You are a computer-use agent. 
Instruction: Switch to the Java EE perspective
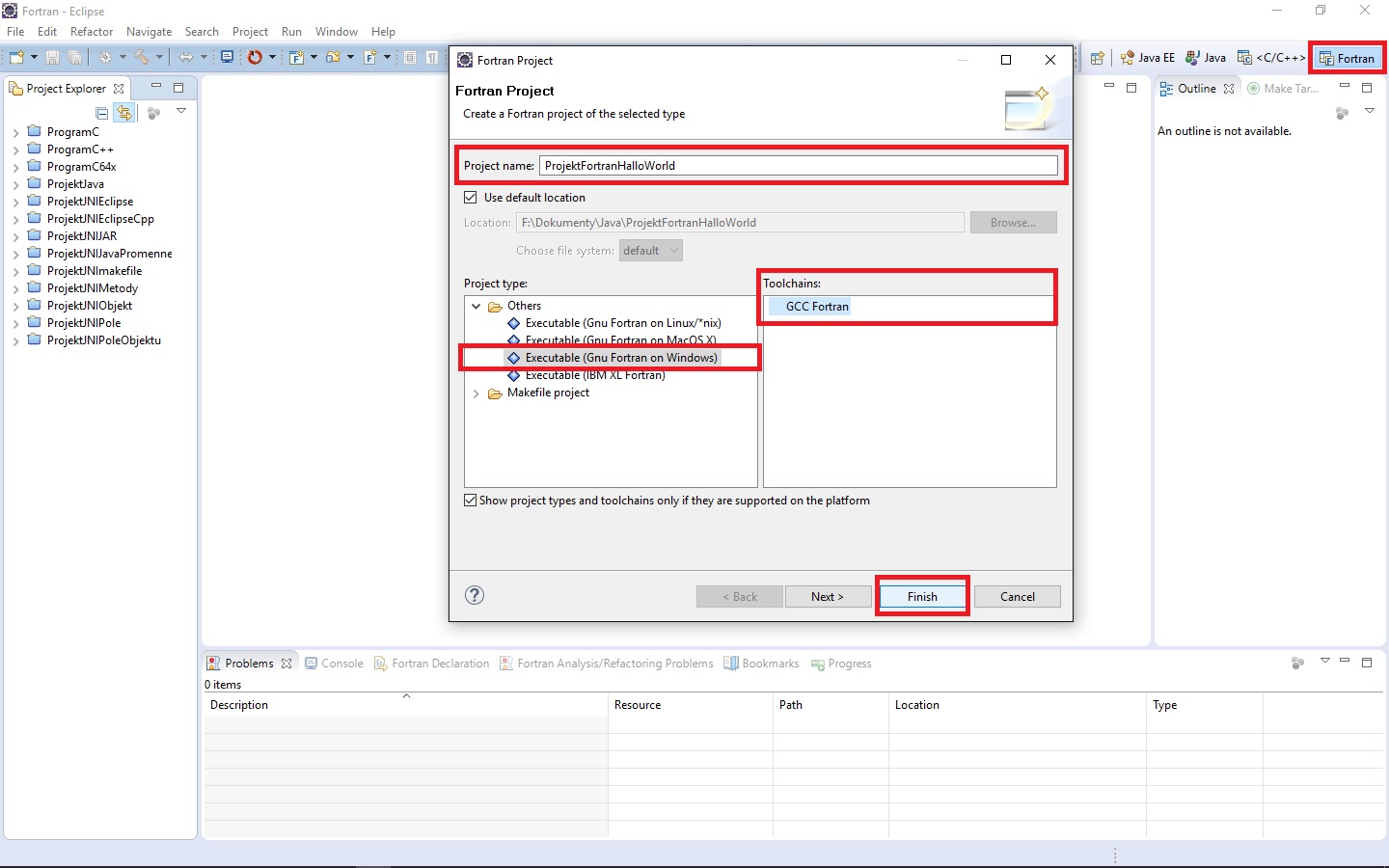1147,58
